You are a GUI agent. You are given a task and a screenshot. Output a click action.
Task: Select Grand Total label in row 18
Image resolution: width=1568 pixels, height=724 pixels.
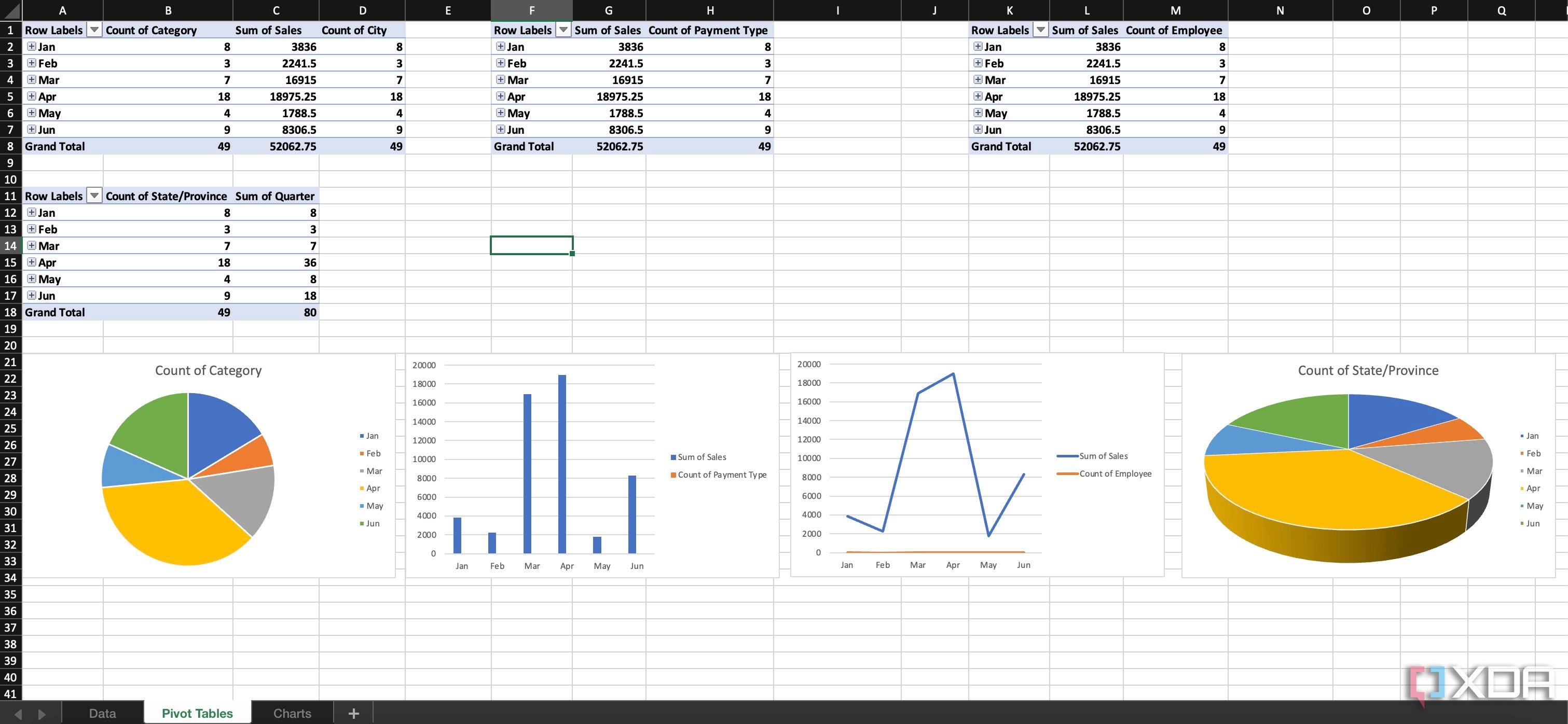pos(62,312)
